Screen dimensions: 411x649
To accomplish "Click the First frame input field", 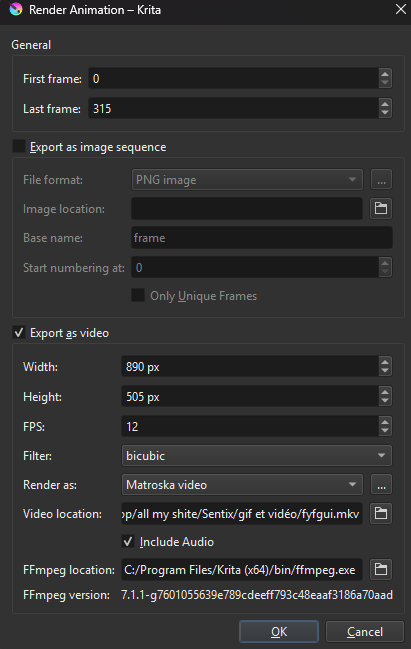I will click(233, 78).
